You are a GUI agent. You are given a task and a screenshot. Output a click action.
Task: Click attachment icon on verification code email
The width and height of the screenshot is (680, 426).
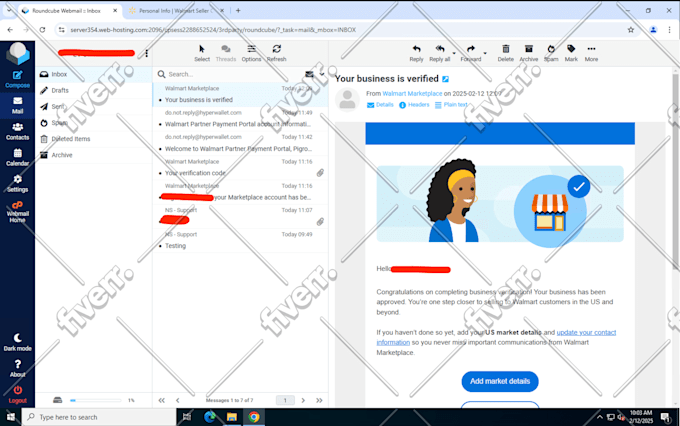tap(320, 173)
